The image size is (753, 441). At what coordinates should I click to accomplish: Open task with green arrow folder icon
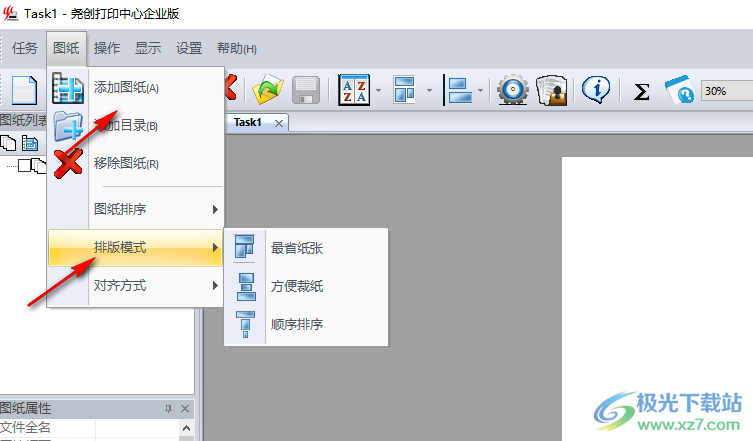click(268, 89)
